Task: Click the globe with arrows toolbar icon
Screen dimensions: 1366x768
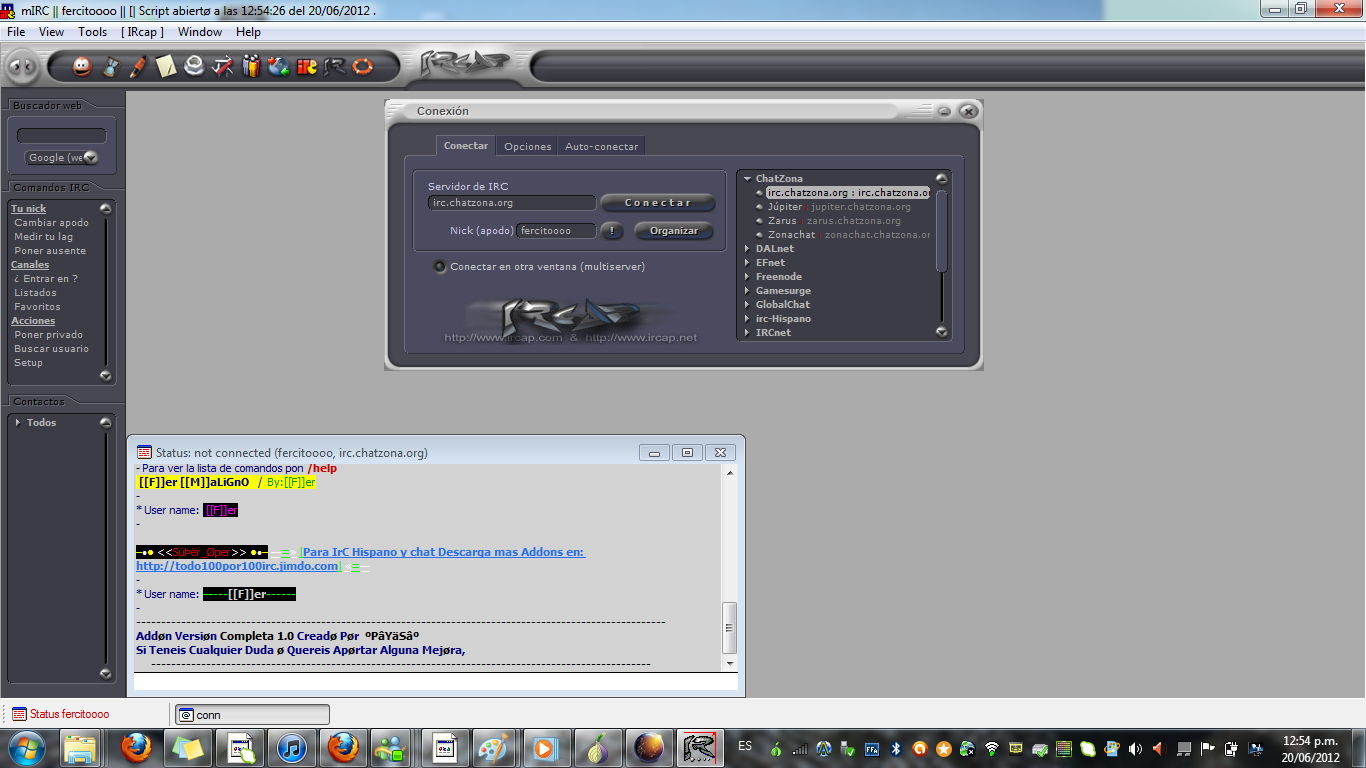Action: tap(279, 67)
